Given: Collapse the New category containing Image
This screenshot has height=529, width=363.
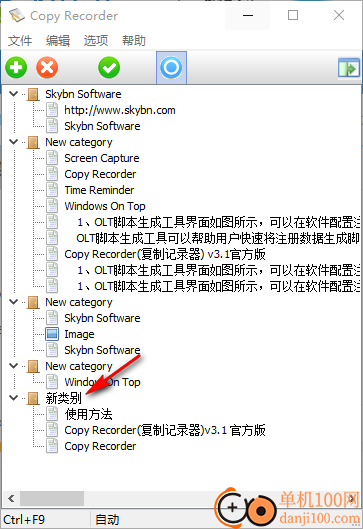Looking at the screenshot, I should click(x=13, y=302).
